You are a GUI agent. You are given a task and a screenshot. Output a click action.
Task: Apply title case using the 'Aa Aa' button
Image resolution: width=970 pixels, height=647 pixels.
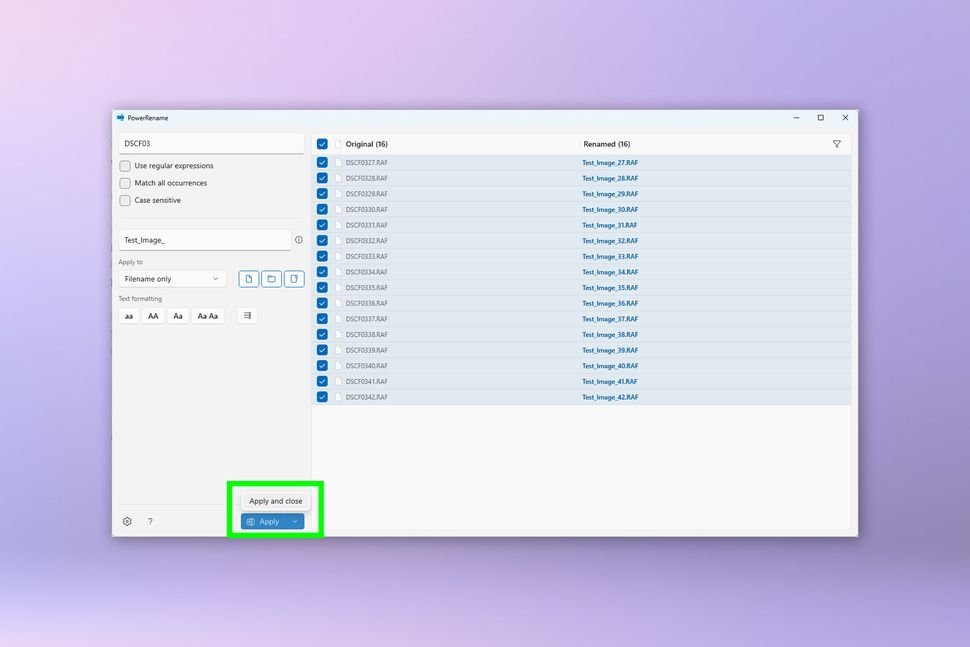207,315
